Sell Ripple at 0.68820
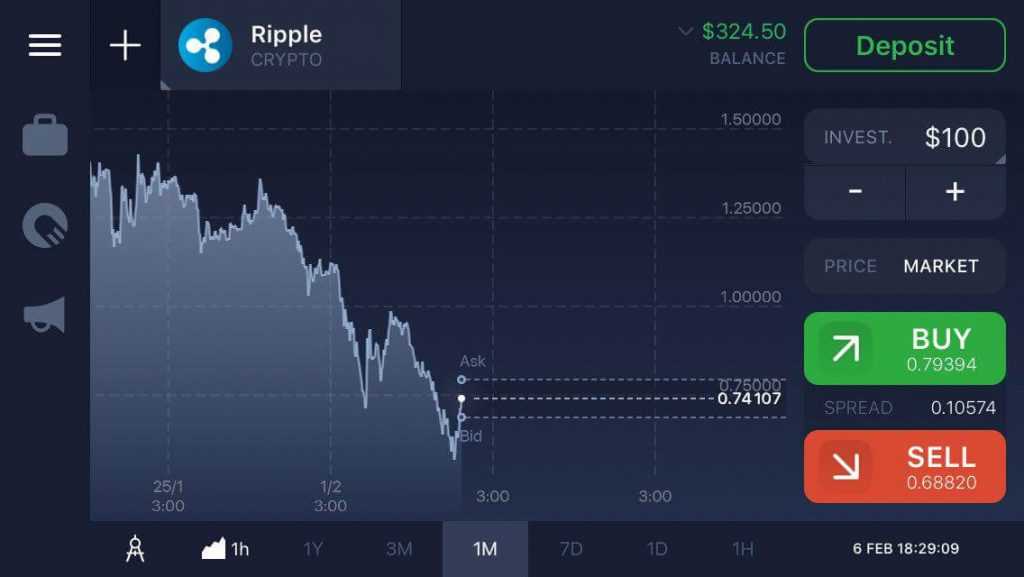The image size is (1024, 577). point(905,467)
